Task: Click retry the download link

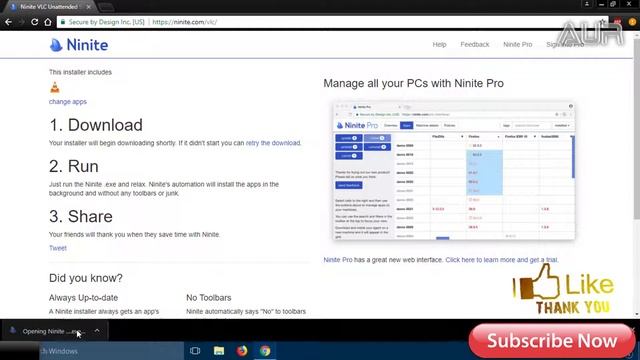Action: tap(273, 143)
